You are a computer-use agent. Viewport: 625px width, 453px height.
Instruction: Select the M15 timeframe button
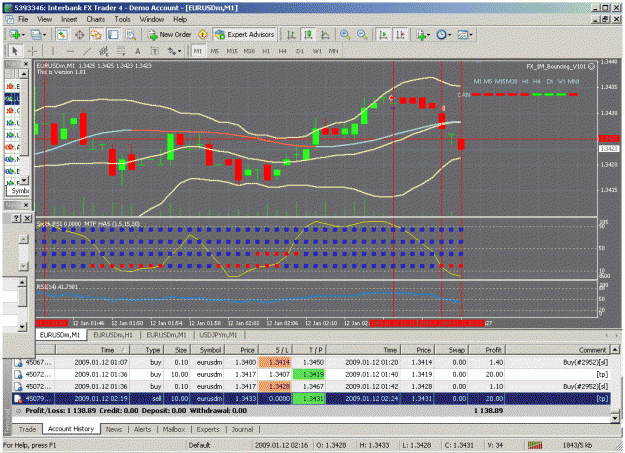pos(232,51)
